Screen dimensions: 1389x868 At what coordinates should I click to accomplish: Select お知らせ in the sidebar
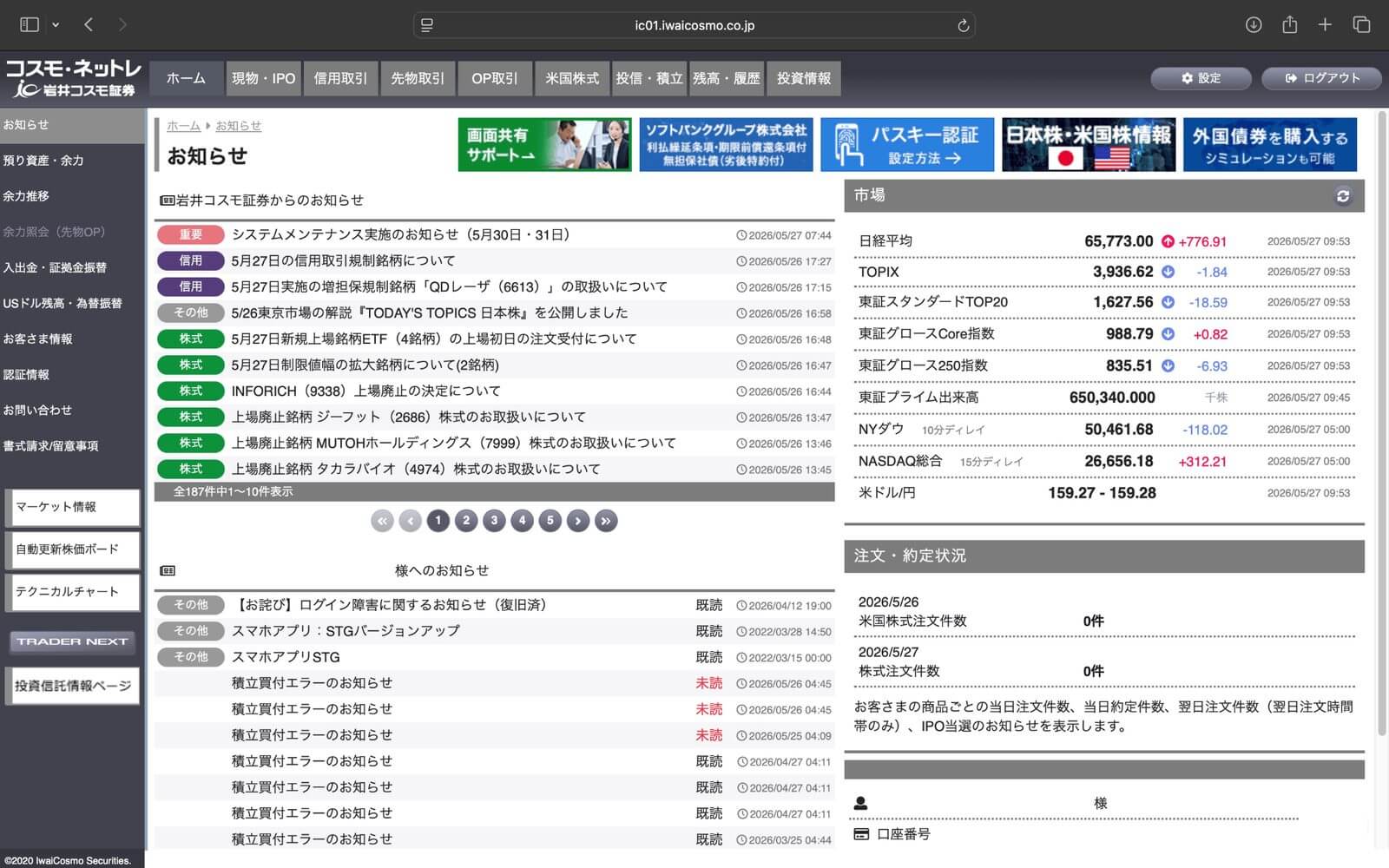(73, 125)
